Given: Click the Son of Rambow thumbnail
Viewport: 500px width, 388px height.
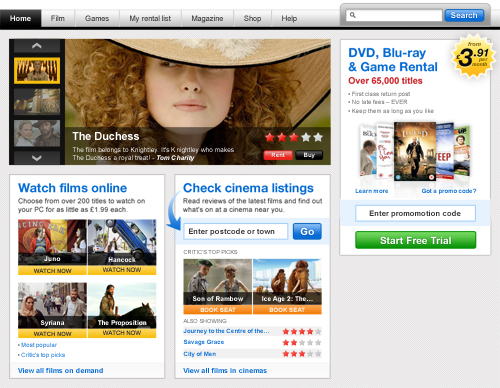Looking at the screenshot, I should [x=218, y=282].
